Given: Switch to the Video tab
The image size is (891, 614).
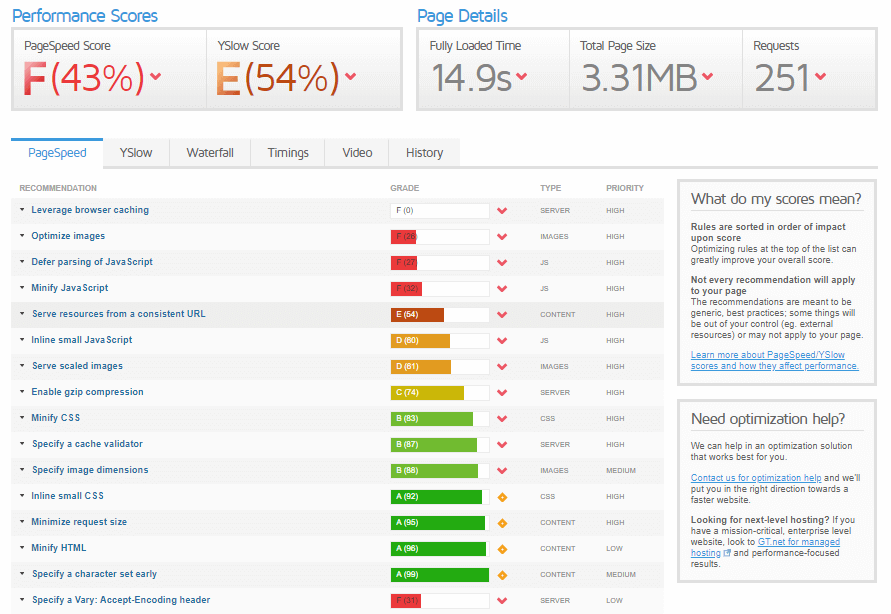Looking at the screenshot, I should tap(357, 153).
